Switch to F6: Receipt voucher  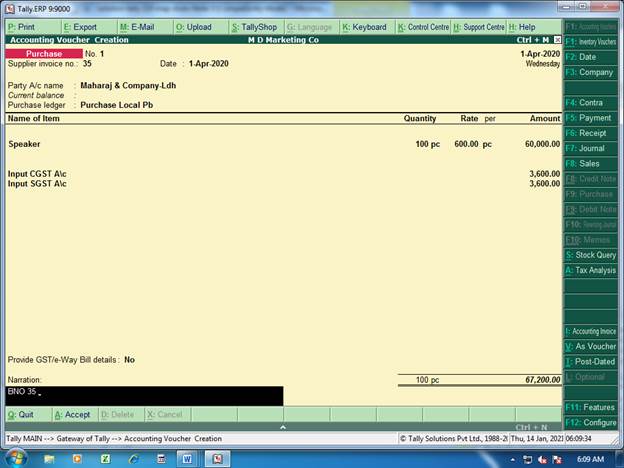591,133
